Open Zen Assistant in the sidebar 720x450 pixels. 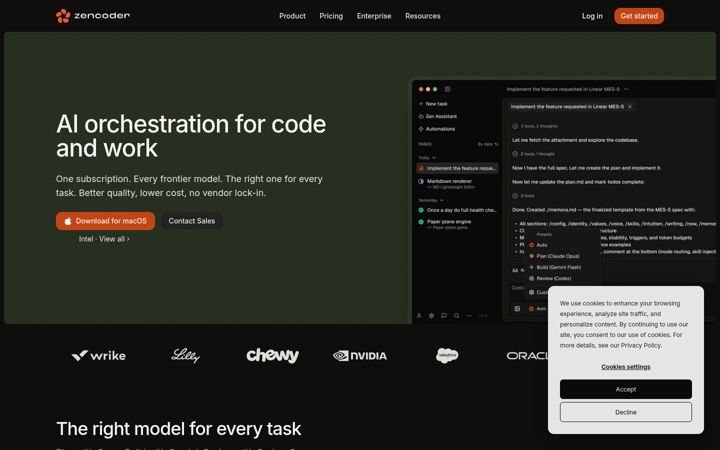[438, 116]
